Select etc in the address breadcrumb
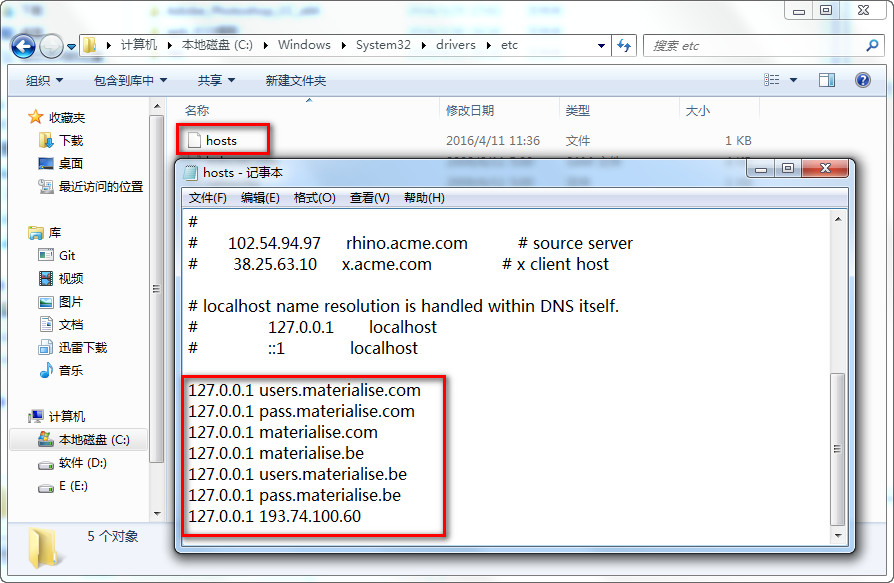Viewport: 894px width, 583px height. pos(509,45)
